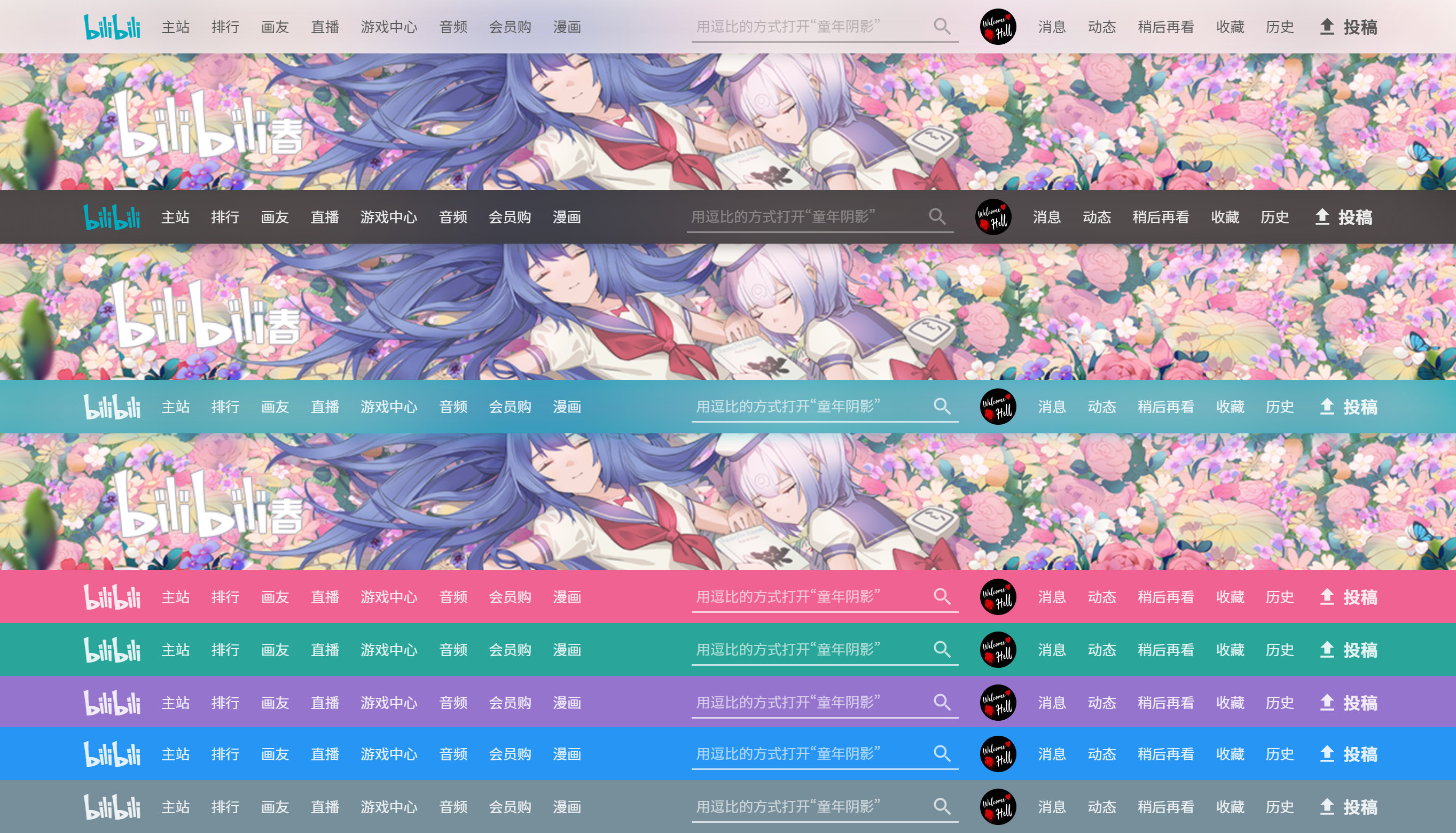Go to 排行 in the blue navigation bar
Screen dimensions: 1456x833
pos(225,754)
